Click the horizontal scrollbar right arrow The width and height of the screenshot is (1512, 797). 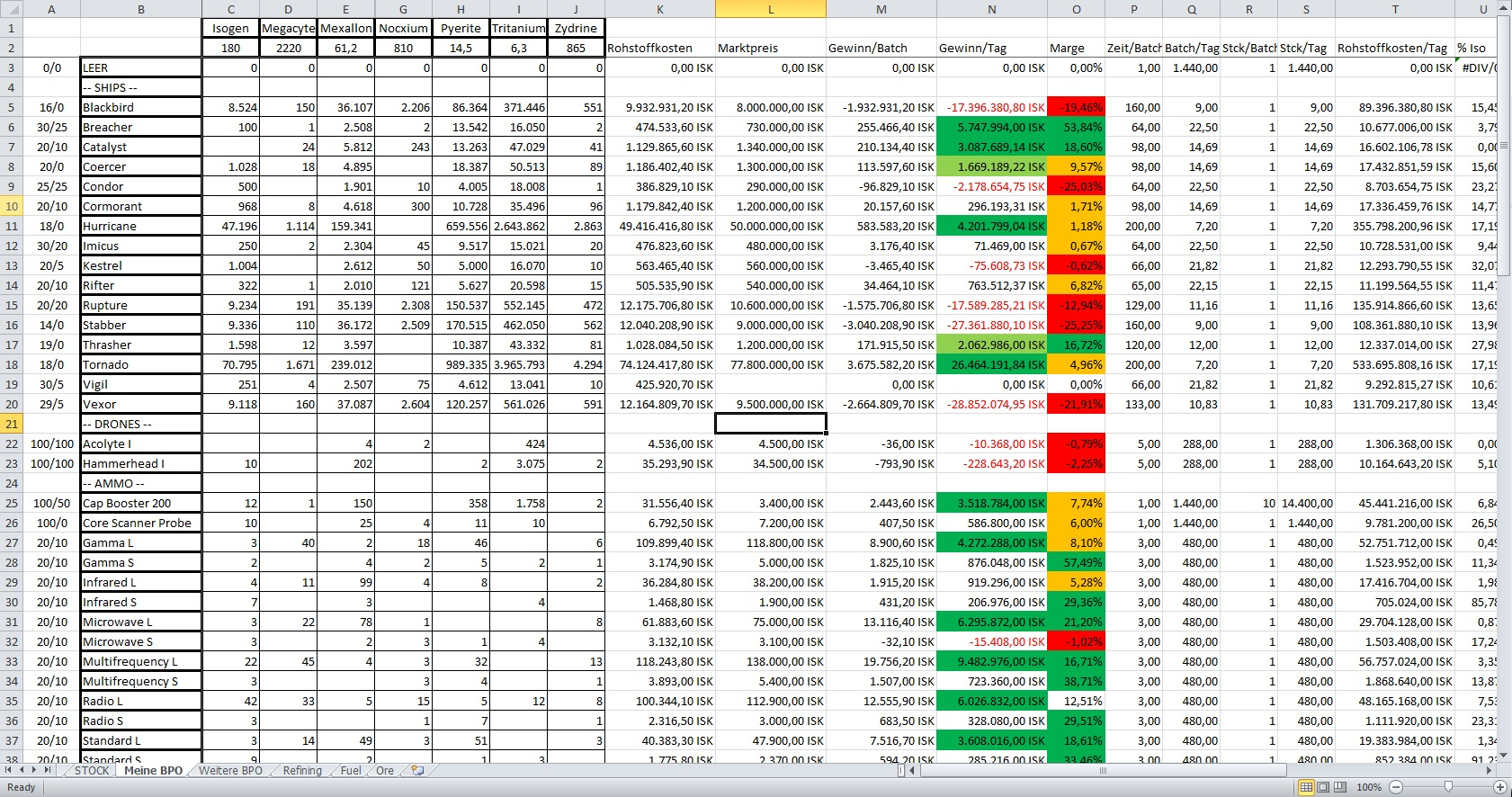tap(1490, 771)
